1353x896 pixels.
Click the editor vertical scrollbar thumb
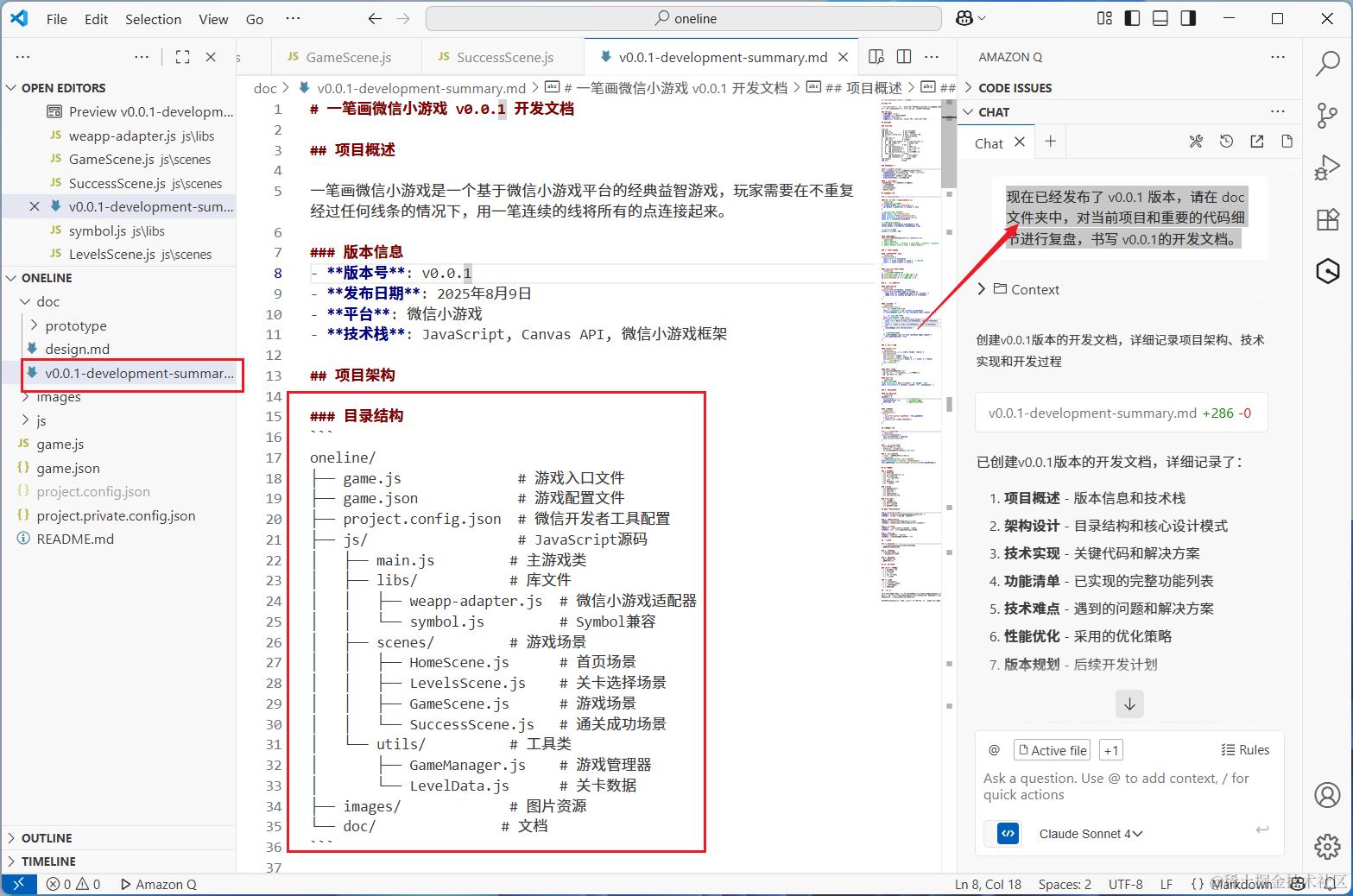[948, 143]
